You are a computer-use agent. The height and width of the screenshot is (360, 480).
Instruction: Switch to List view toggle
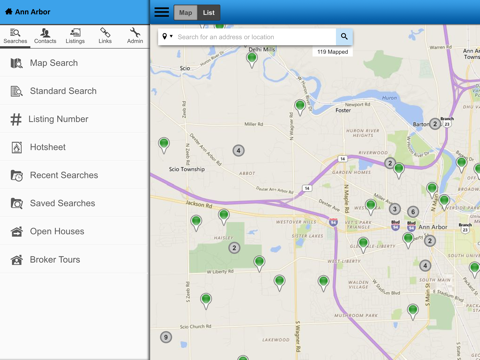(209, 13)
